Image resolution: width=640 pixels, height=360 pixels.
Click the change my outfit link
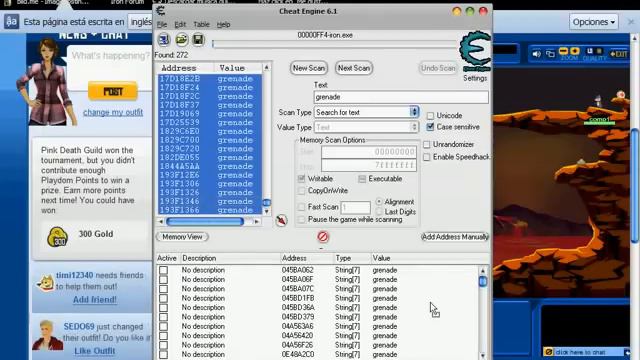click(113, 112)
